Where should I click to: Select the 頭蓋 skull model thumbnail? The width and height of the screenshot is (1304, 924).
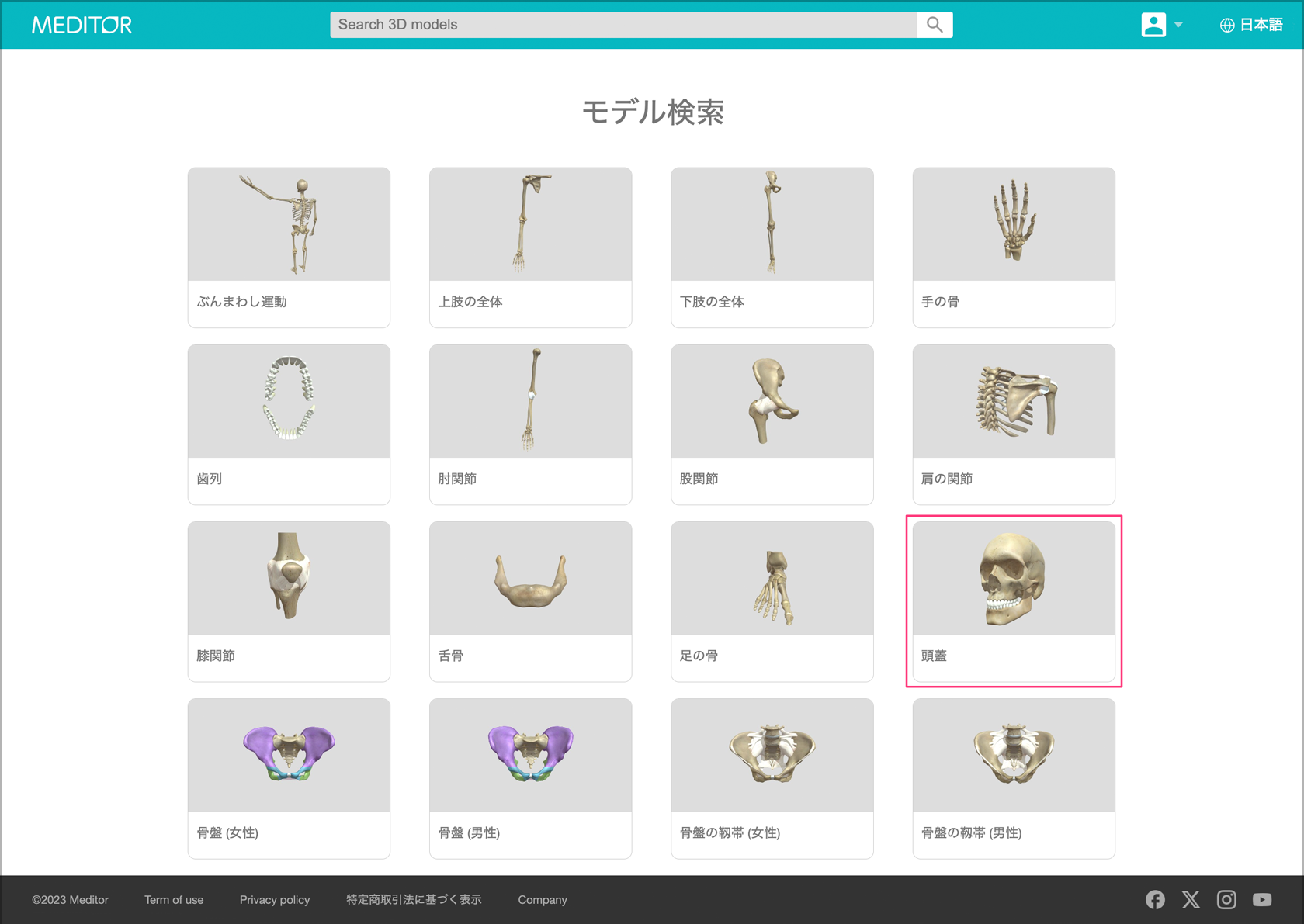[x=1013, y=579]
